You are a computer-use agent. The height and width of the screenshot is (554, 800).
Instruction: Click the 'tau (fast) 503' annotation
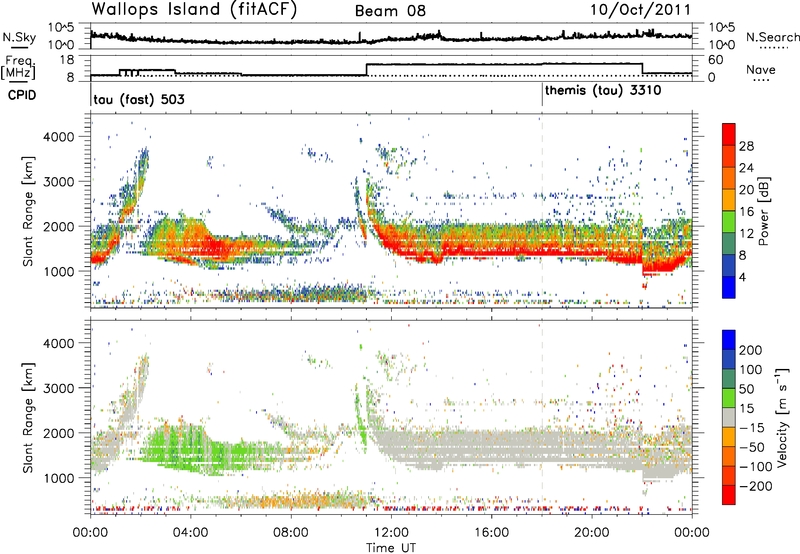point(139,99)
